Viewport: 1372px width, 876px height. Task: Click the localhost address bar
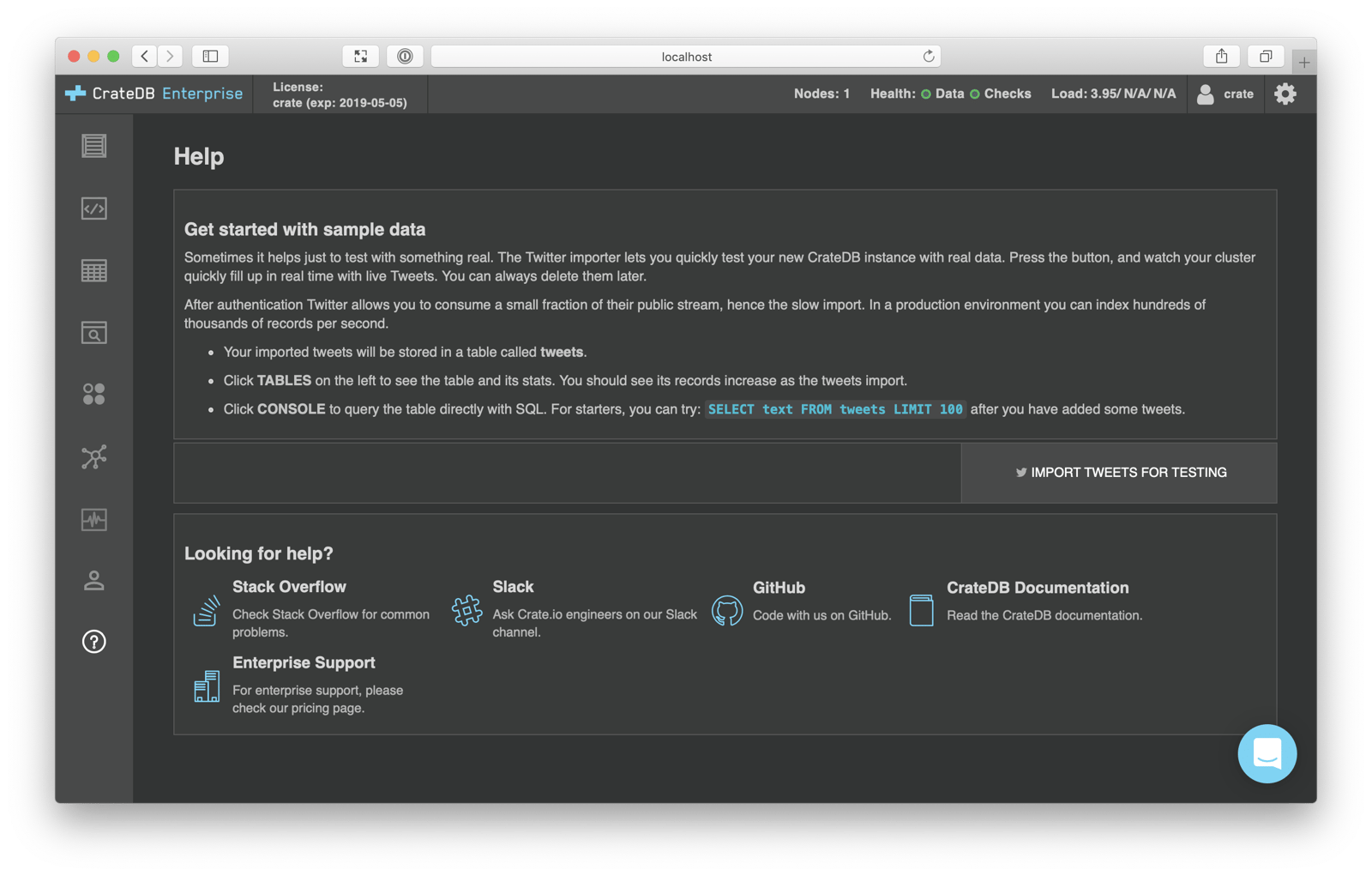click(x=686, y=57)
